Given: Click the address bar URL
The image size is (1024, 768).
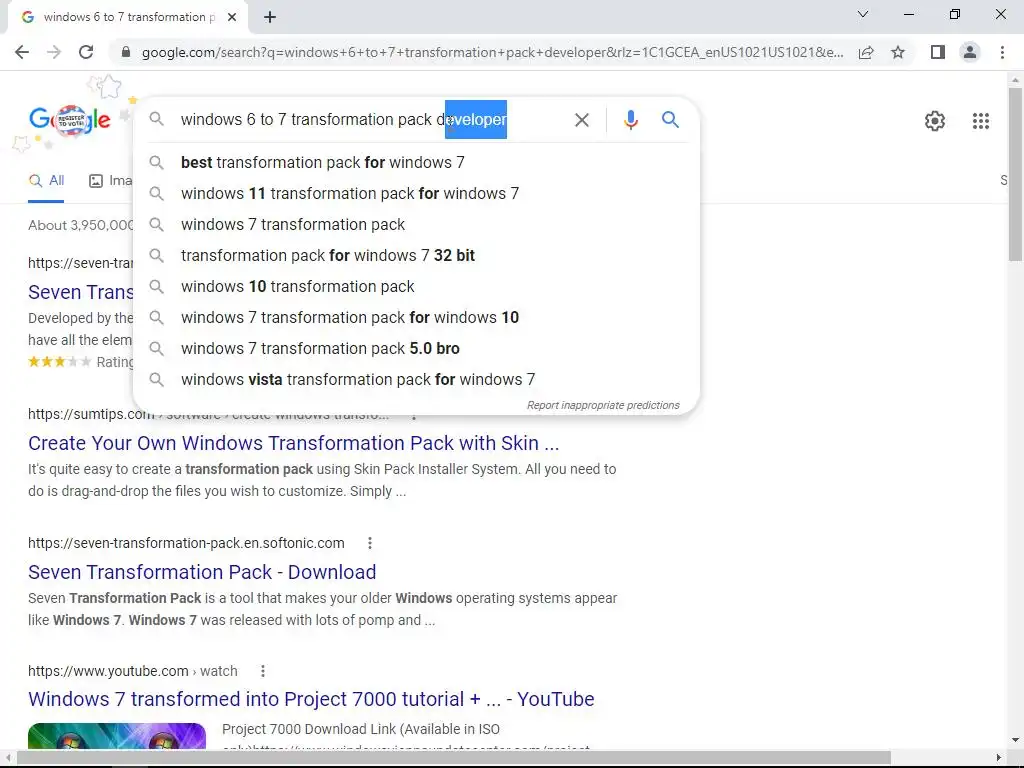Looking at the screenshot, I should coord(492,52).
